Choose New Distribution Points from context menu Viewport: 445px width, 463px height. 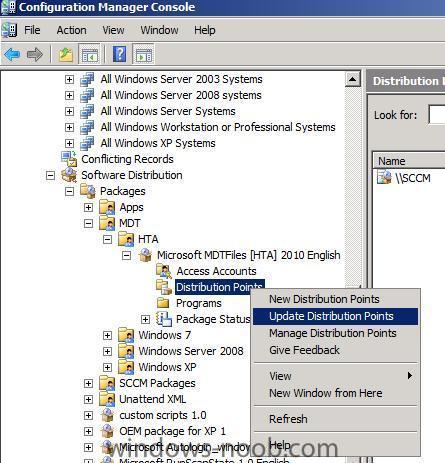tap(335, 299)
